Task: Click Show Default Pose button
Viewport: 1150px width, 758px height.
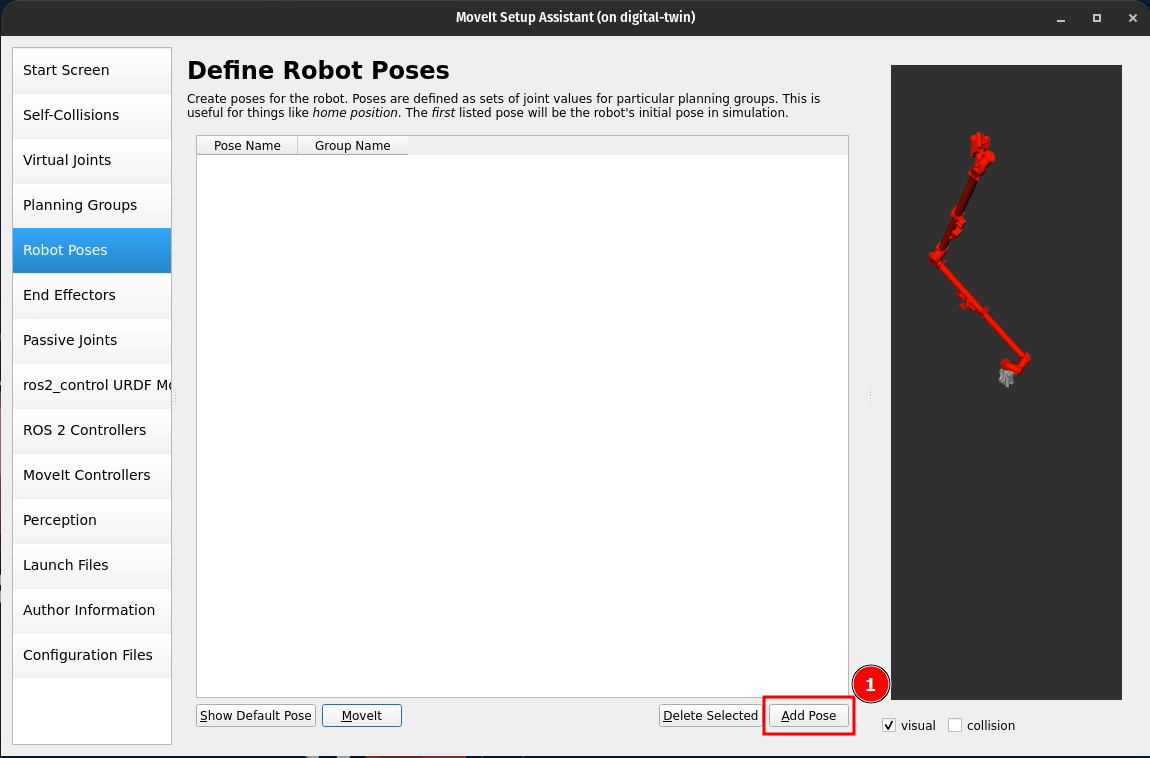Action: point(256,716)
